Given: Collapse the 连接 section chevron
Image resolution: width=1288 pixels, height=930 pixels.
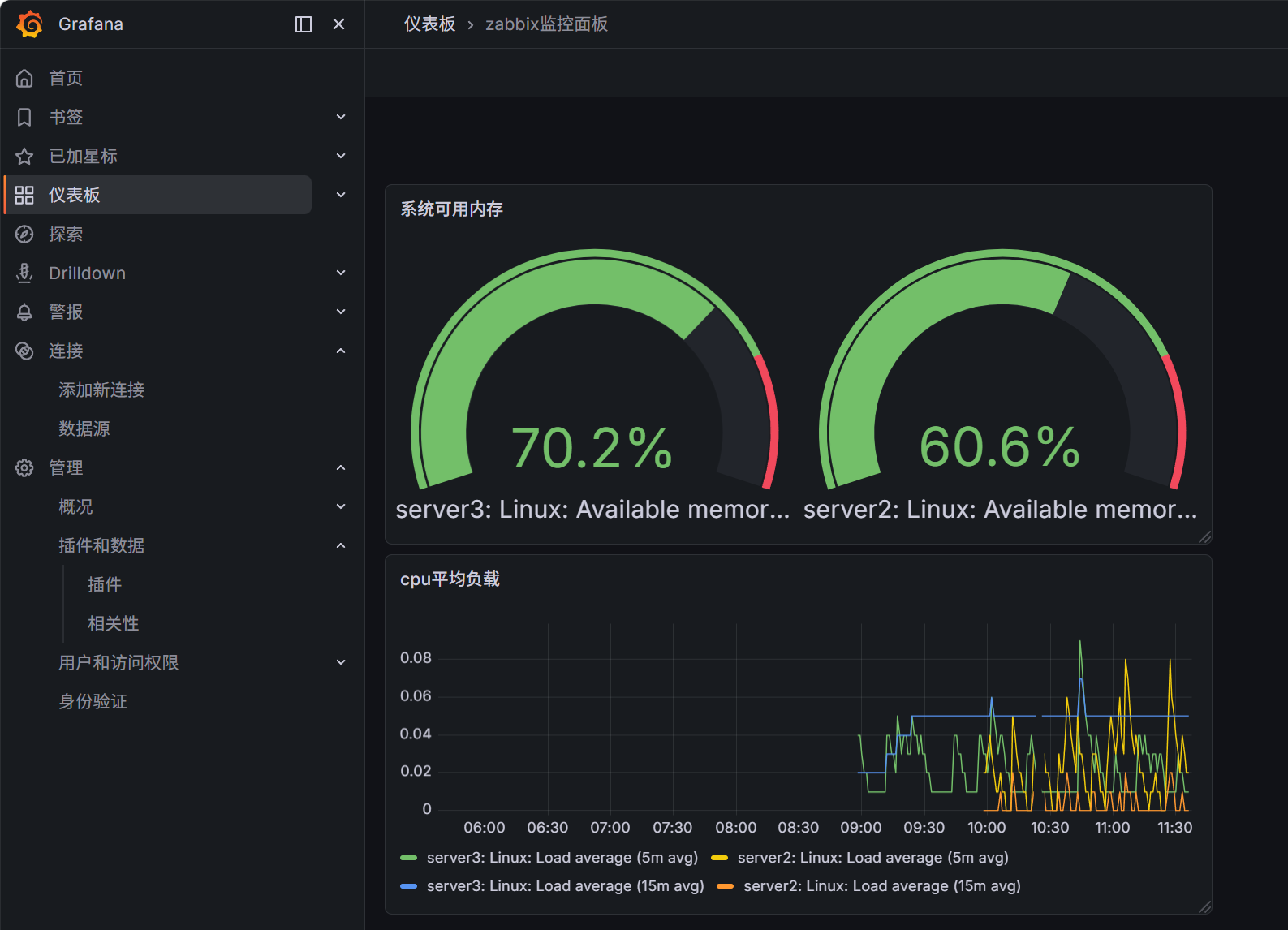Looking at the screenshot, I should click(341, 351).
